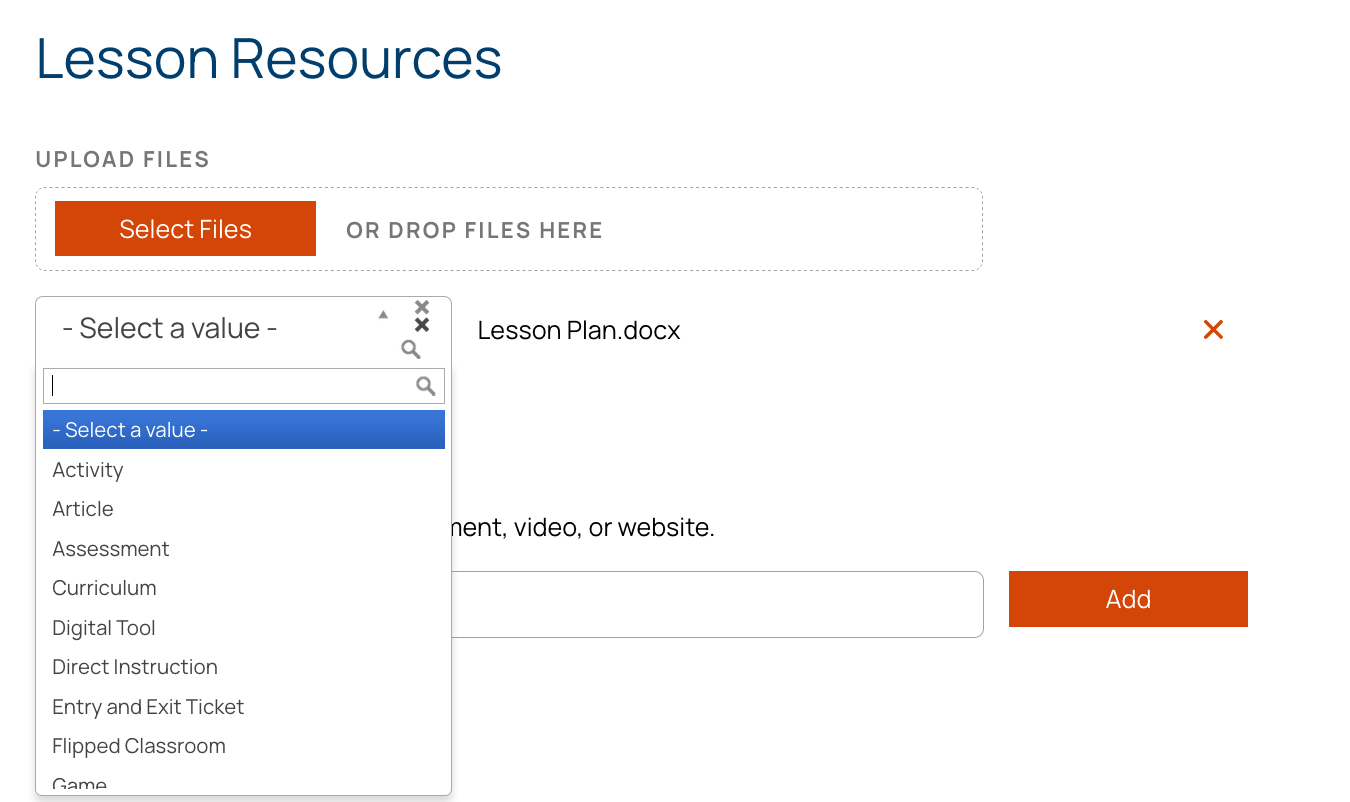The image size is (1350, 802).
Task: Pick the Assessment option
Action: [x=111, y=549]
